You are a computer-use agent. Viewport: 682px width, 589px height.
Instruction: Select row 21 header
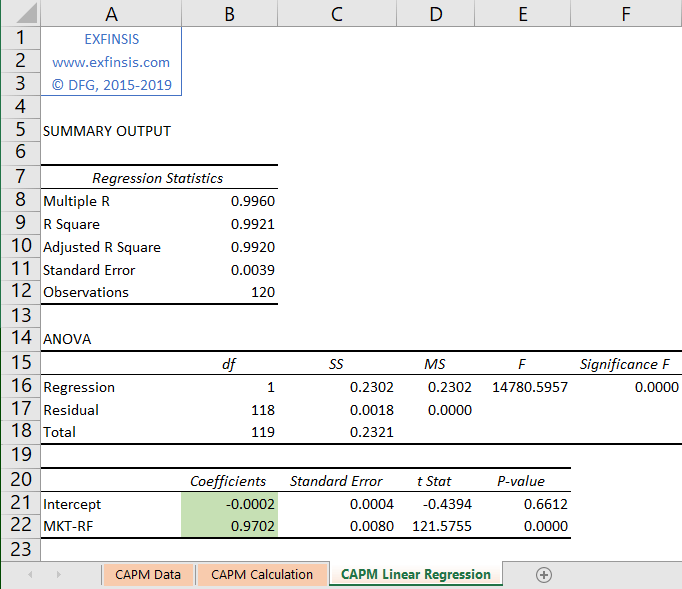20,503
